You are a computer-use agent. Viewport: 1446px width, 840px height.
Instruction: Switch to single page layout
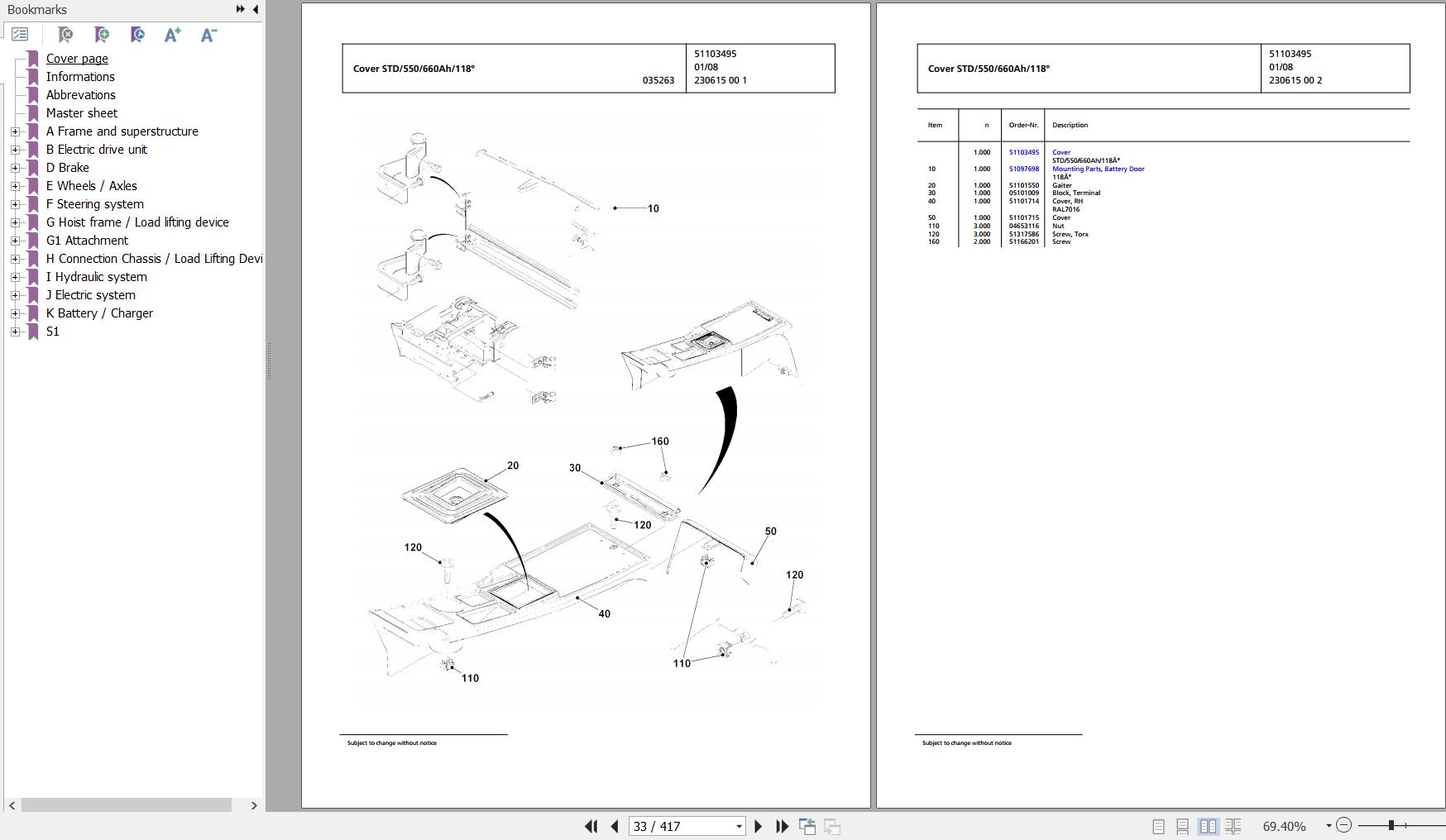(1158, 826)
